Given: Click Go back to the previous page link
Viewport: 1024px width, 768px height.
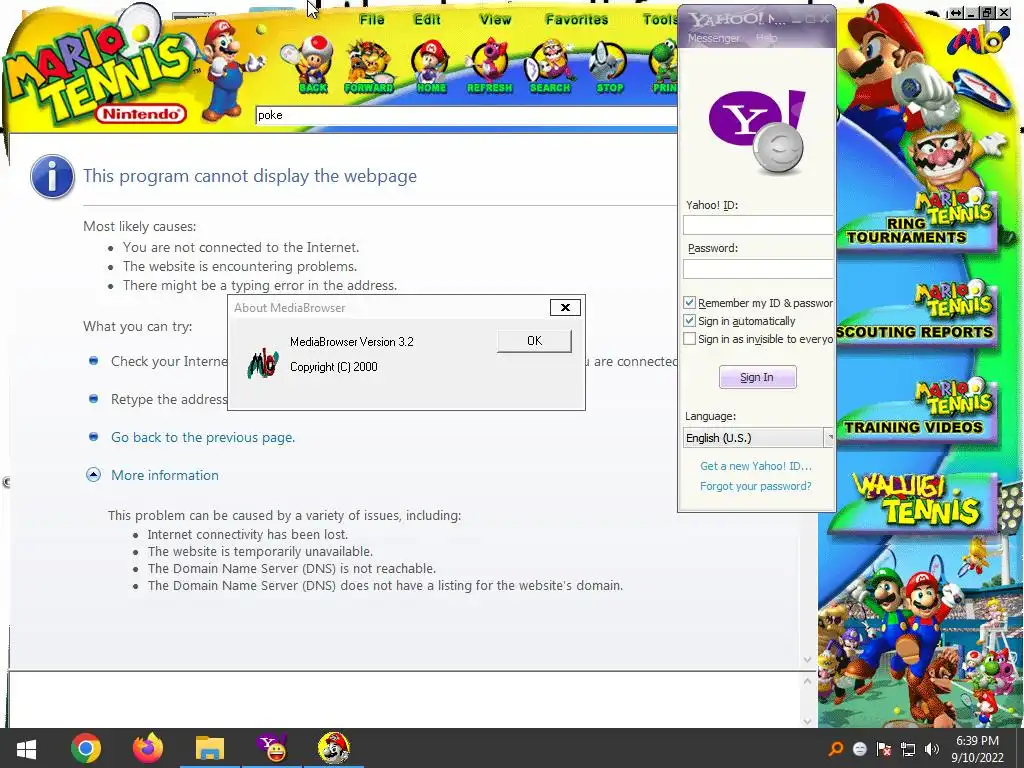Looking at the screenshot, I should (x=203, y=438).
